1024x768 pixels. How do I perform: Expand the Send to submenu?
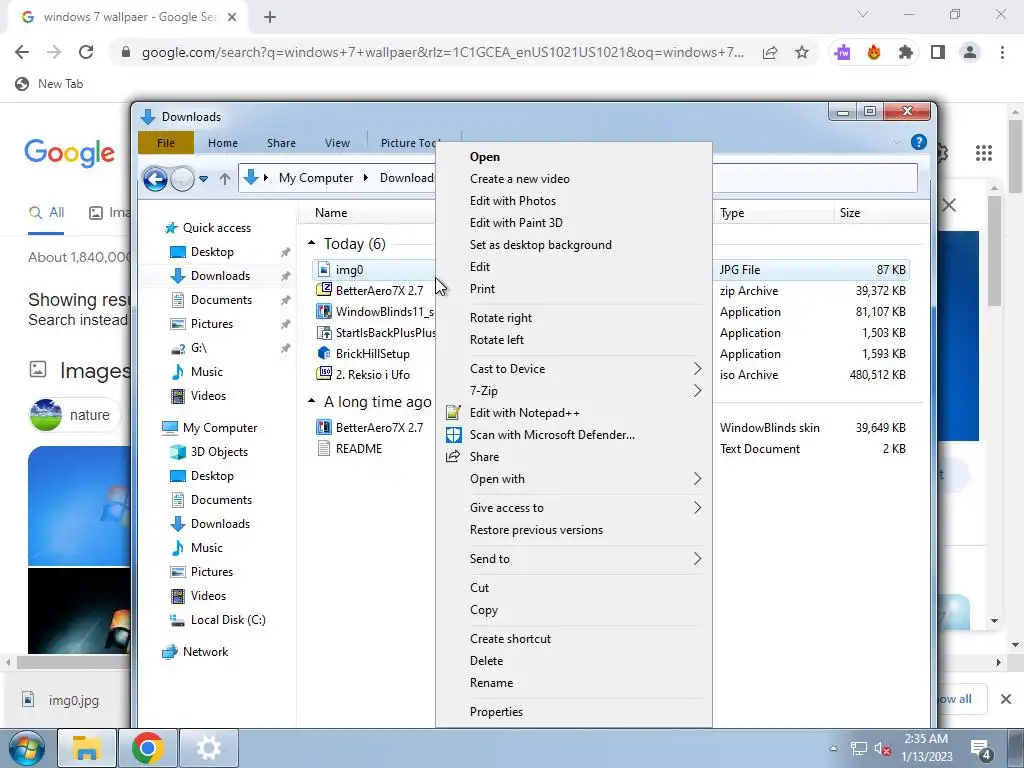697,559
